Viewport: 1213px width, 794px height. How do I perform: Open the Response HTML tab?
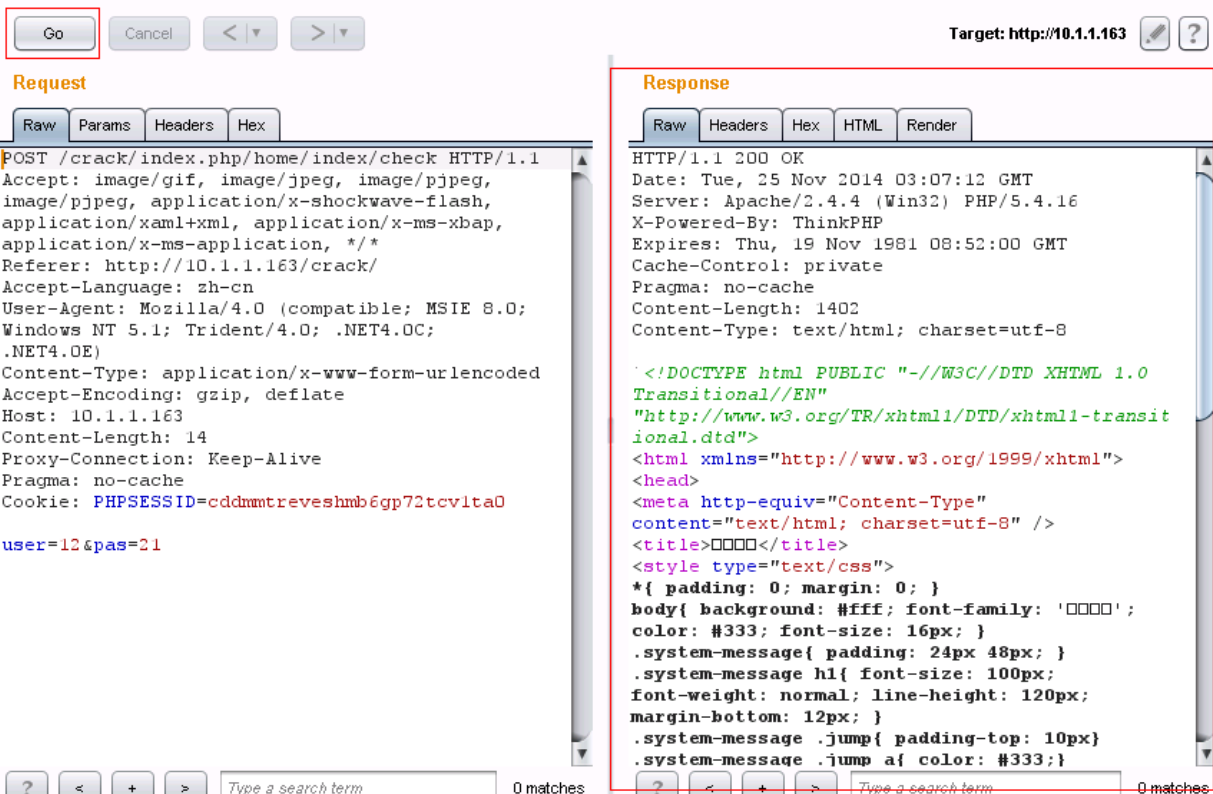click(x=863, y=125)
